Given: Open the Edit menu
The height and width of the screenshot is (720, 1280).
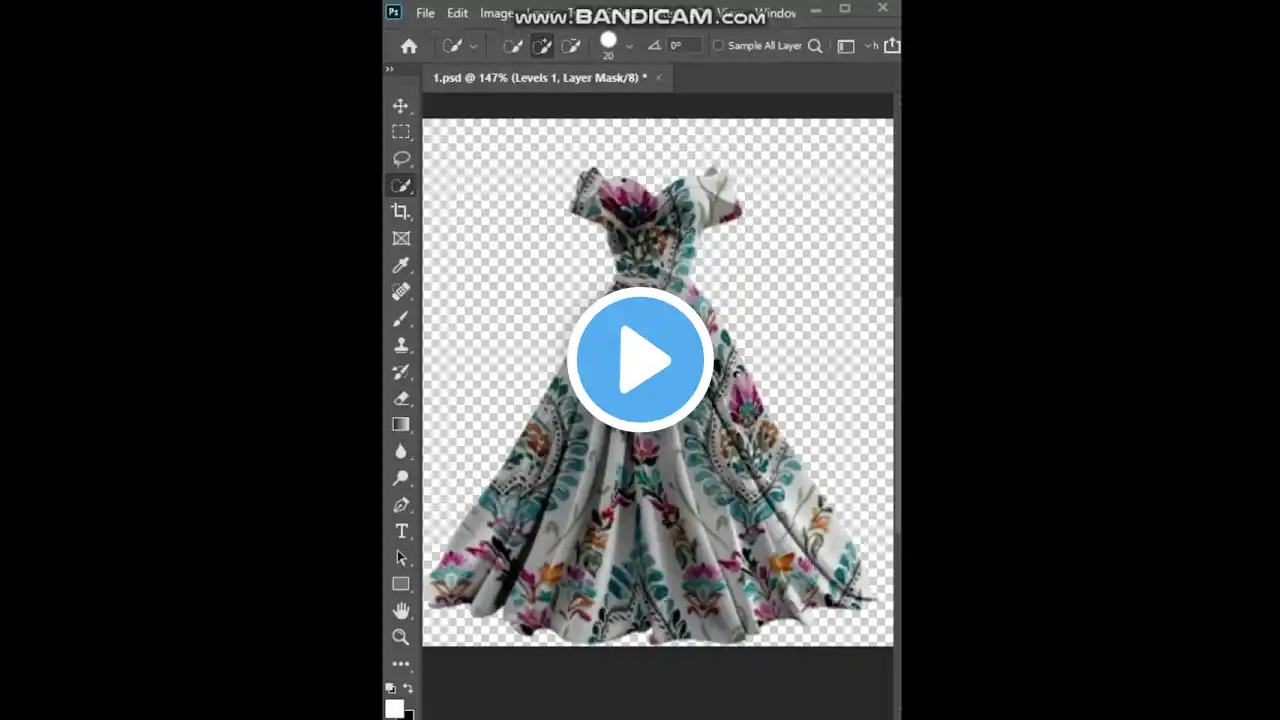Looking at the screenshot, I should tap(457, 13).
